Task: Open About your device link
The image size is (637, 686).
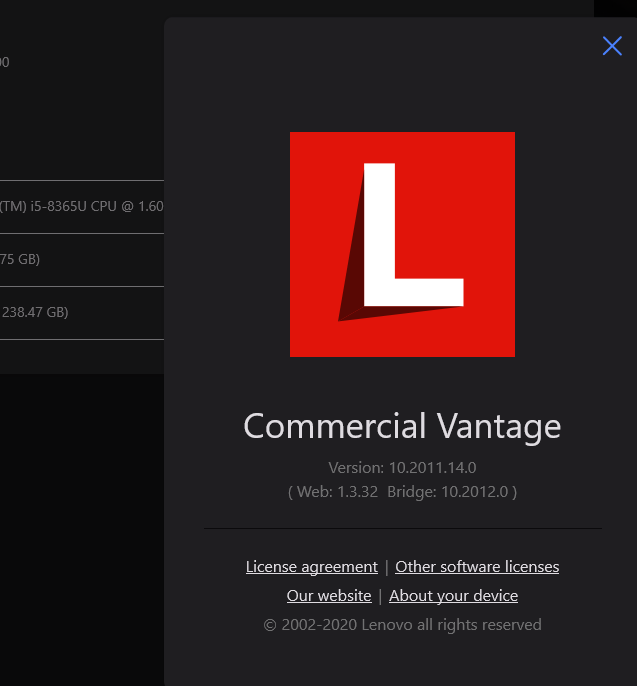Action: (x=453, y=595)
